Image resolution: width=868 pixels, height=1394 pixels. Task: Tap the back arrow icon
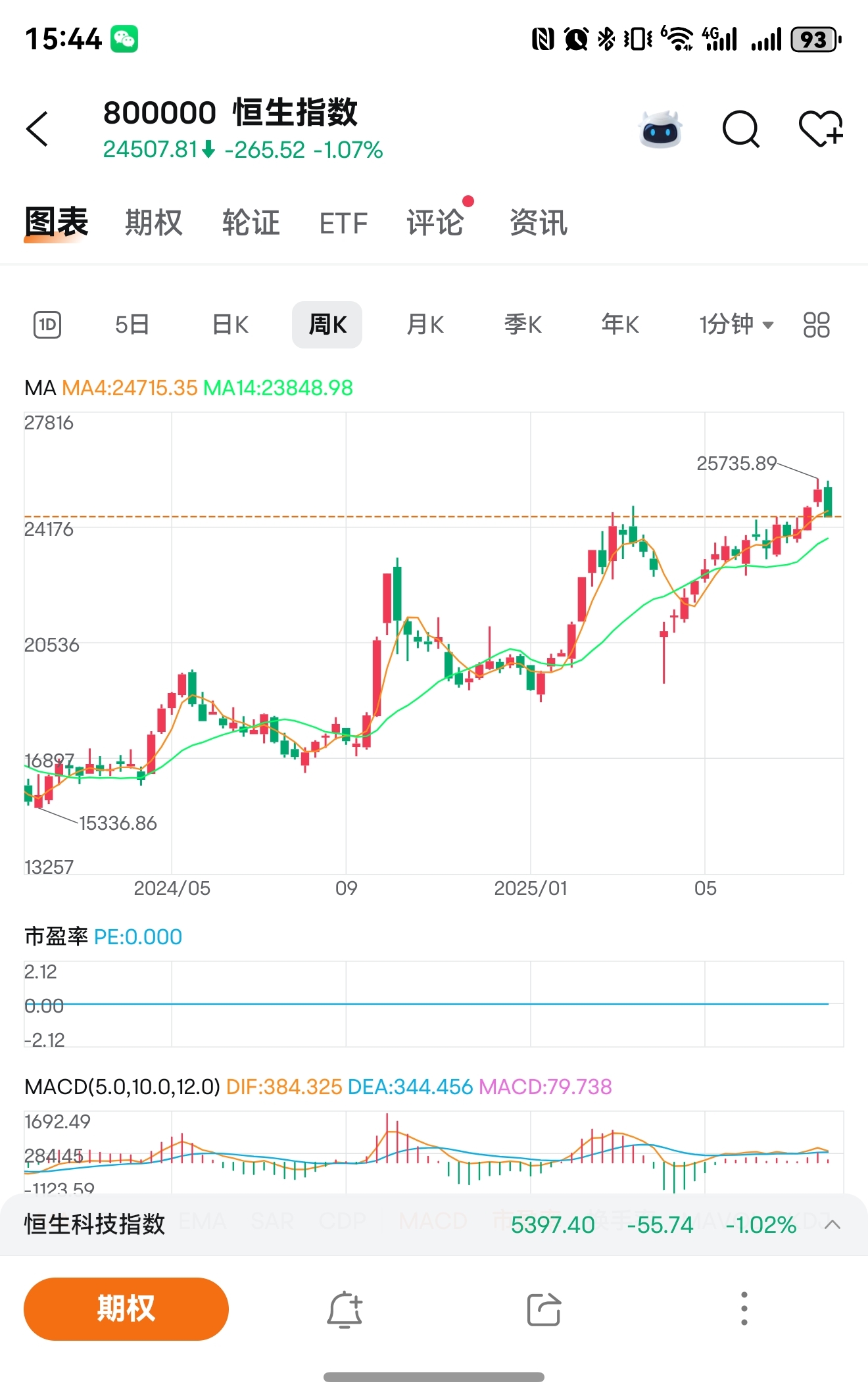(x=37, y=129)
